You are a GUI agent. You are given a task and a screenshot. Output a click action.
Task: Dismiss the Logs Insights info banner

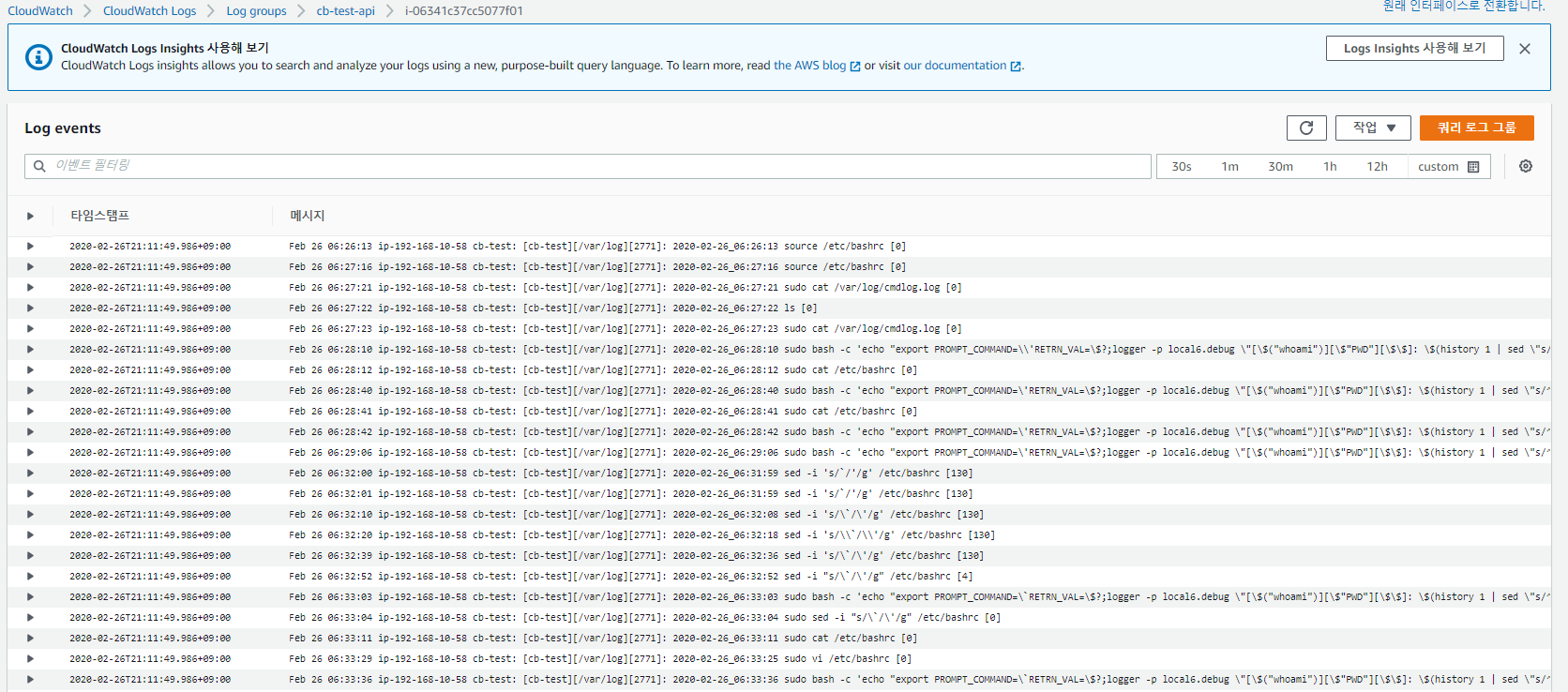coord(1525,49)
